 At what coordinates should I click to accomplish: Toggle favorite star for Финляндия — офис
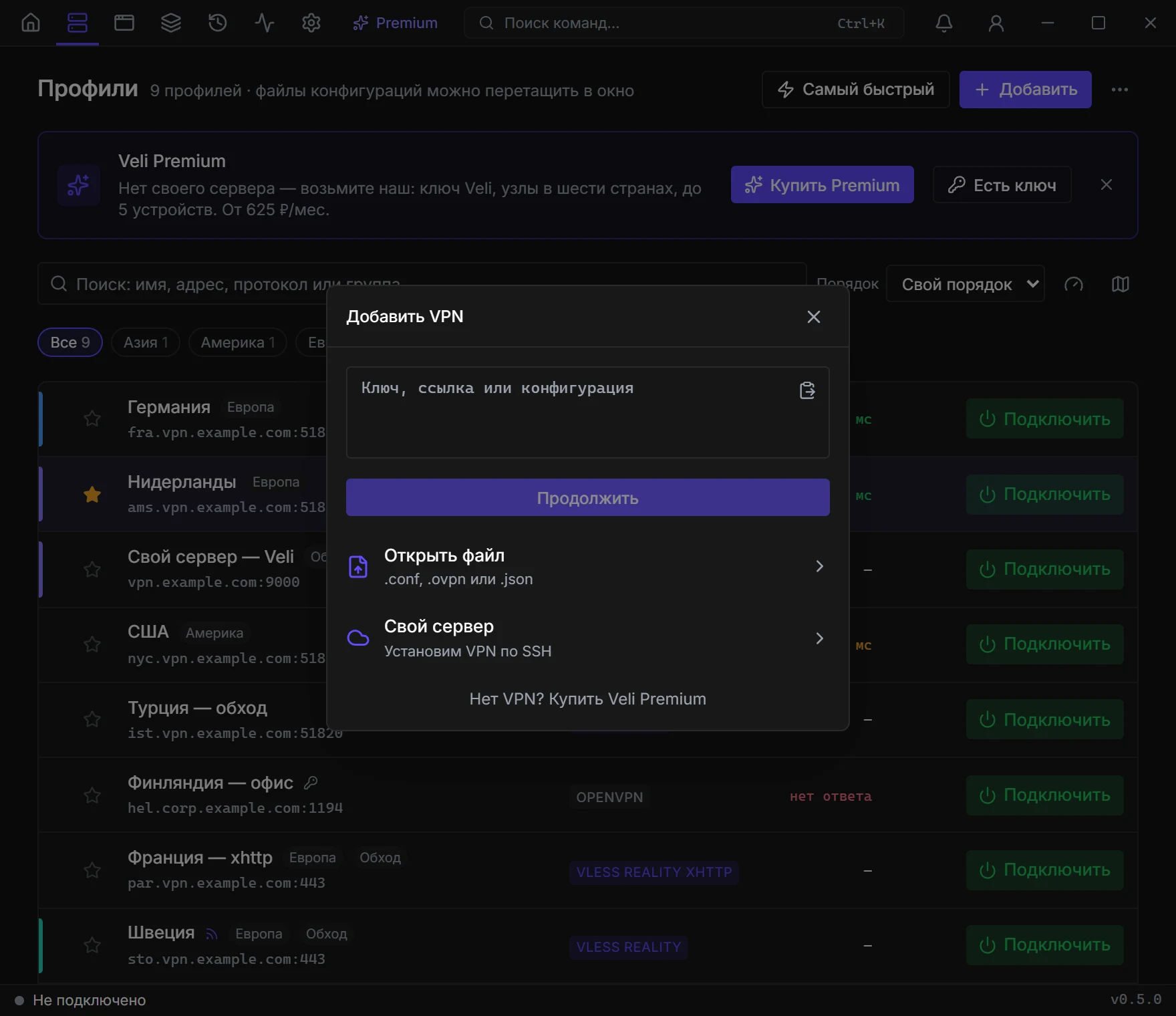pyautogui.click(x=92, y=795)
